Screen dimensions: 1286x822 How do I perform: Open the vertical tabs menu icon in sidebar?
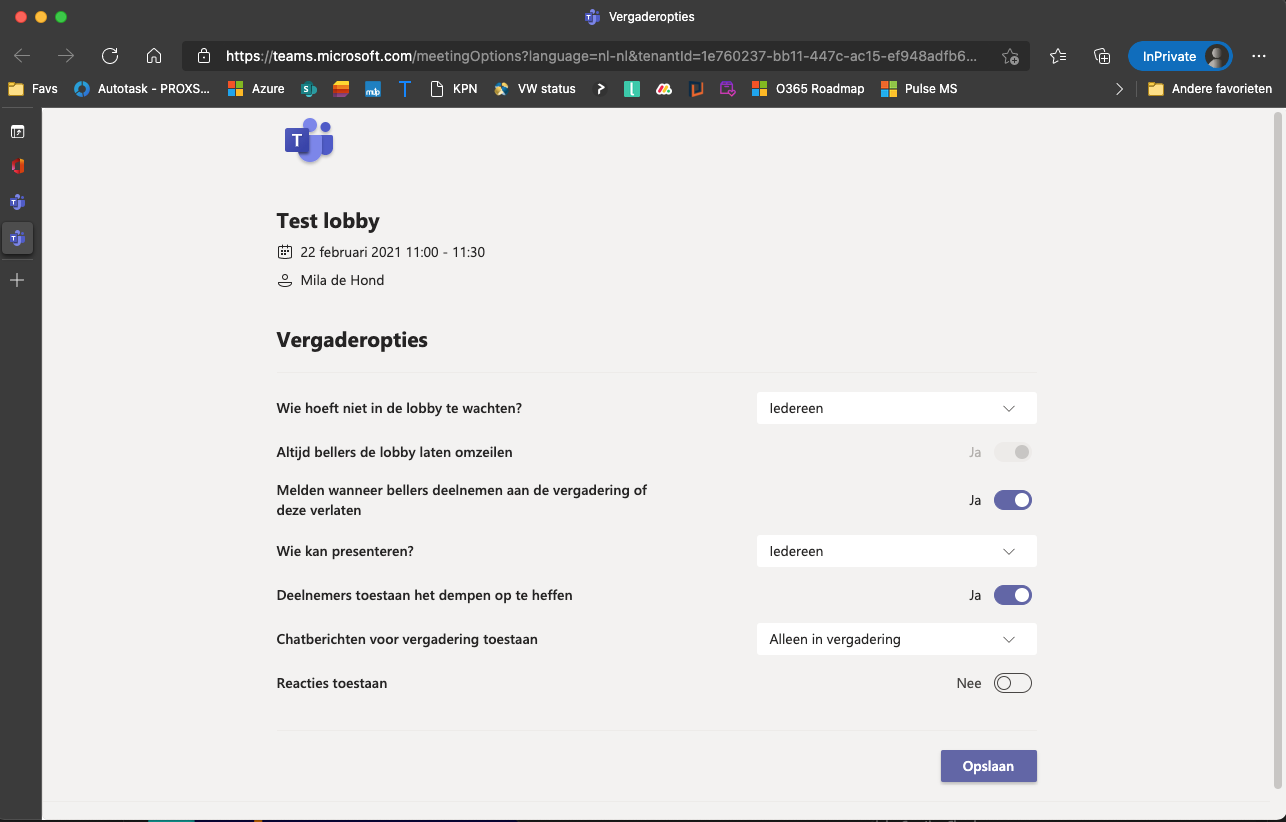point(17,131)
